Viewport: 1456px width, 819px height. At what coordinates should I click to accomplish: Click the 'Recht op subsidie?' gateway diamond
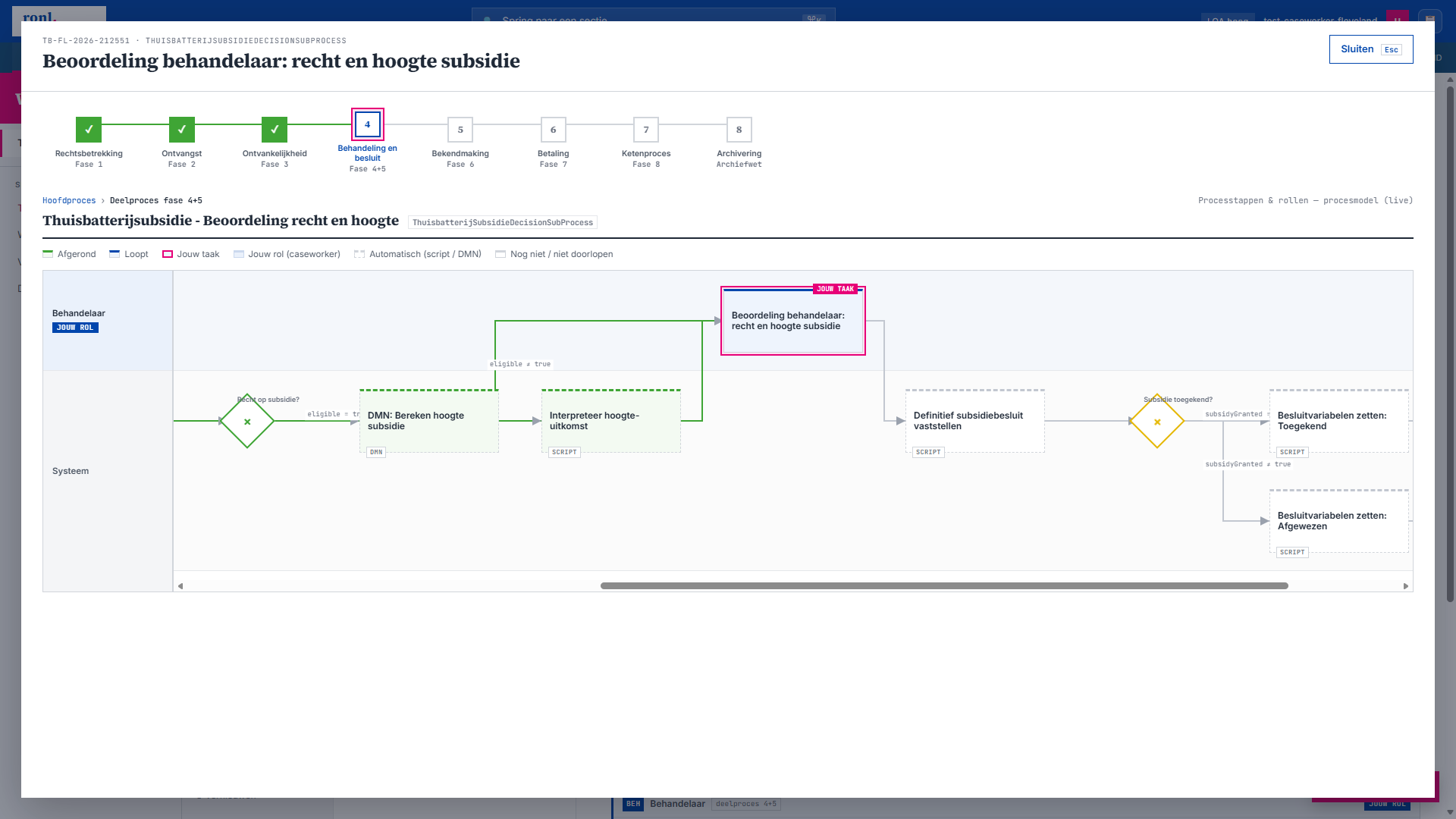pos(247,422)
